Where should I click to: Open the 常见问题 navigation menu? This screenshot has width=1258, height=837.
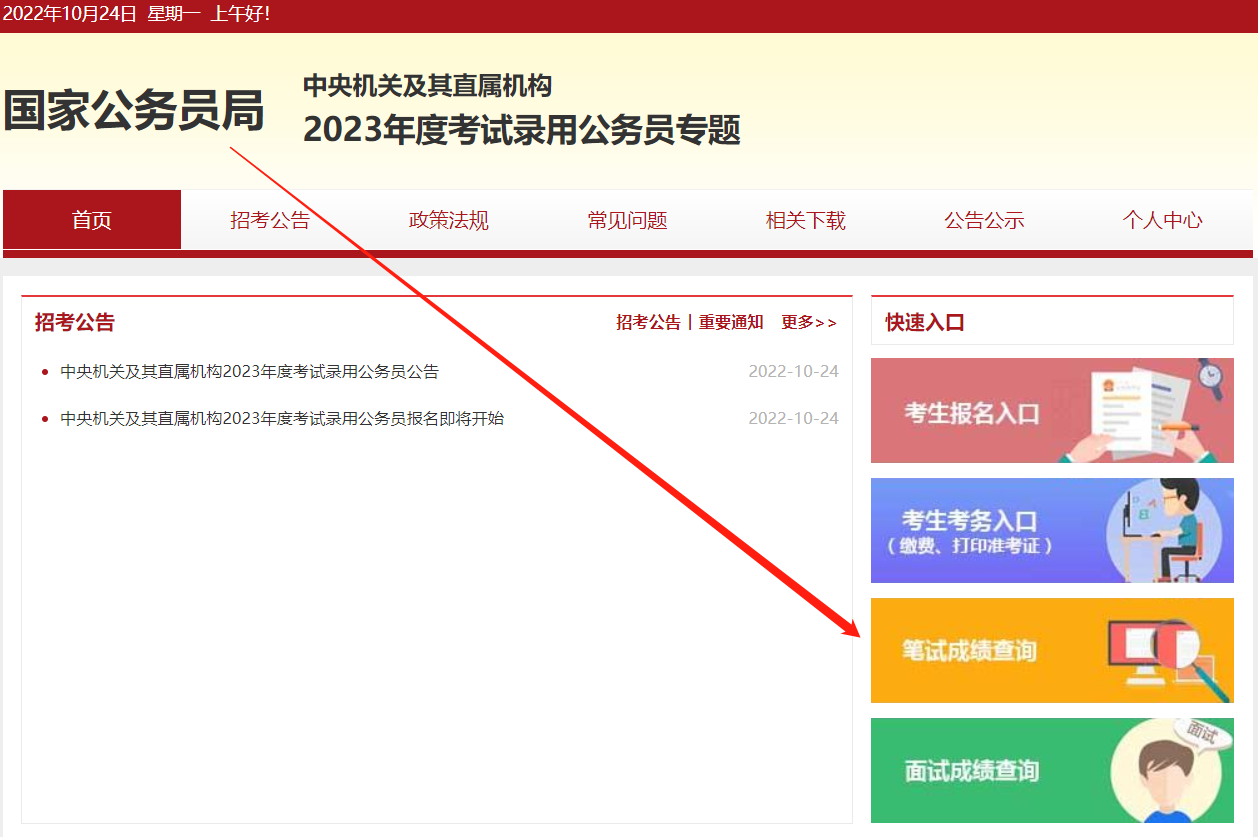click(627, 220)
